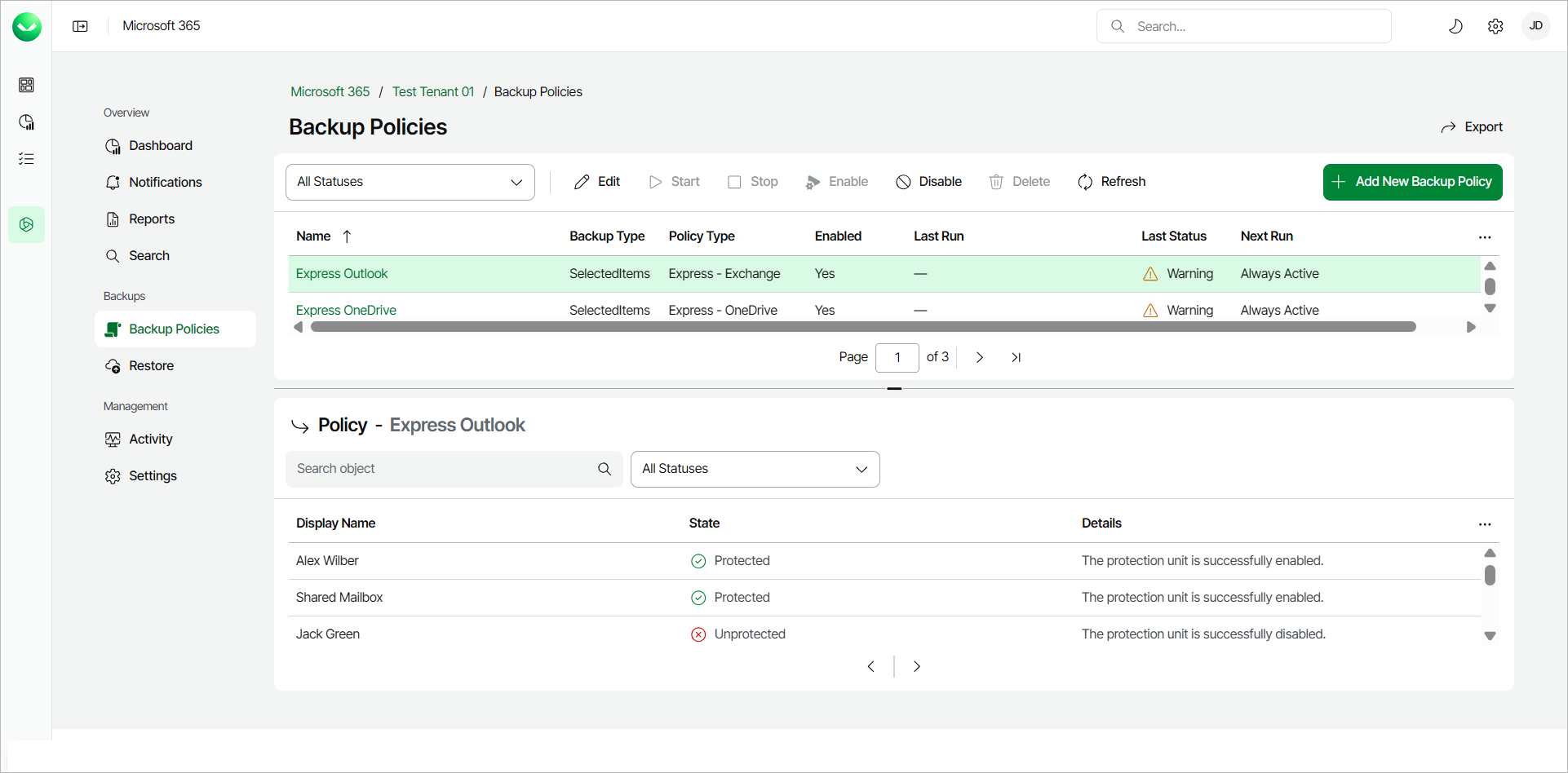This screenshot has width=1568, height=773.
Task: Toggle dark mode with the moon icon
Action: click(1456, 26)
